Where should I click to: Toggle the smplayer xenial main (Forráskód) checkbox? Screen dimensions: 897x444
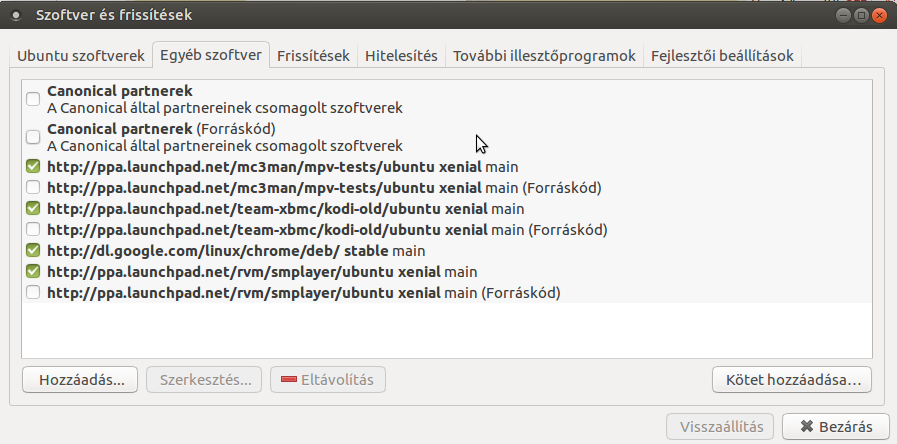click(x=33, y=292)
